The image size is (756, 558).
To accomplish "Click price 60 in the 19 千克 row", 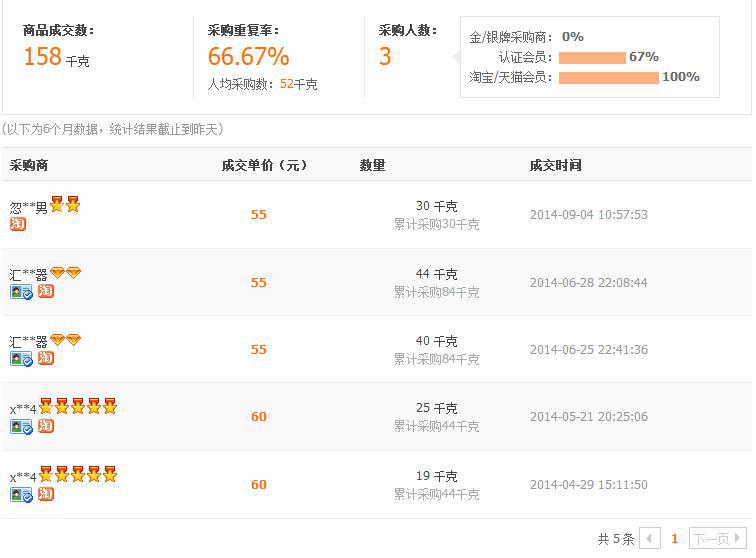I will pos(258,484).
